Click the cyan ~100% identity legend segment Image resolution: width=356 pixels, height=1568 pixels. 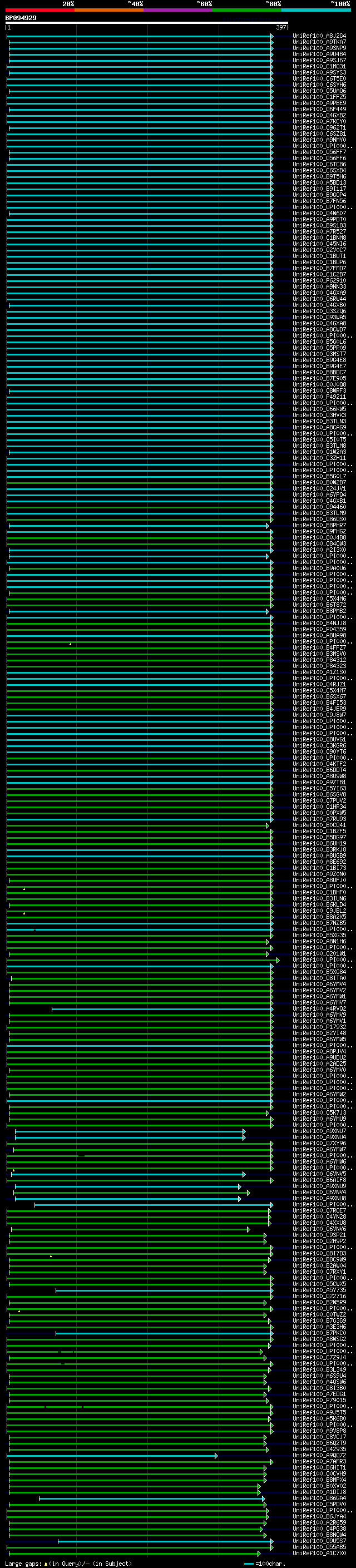click(x=315, y=10)
